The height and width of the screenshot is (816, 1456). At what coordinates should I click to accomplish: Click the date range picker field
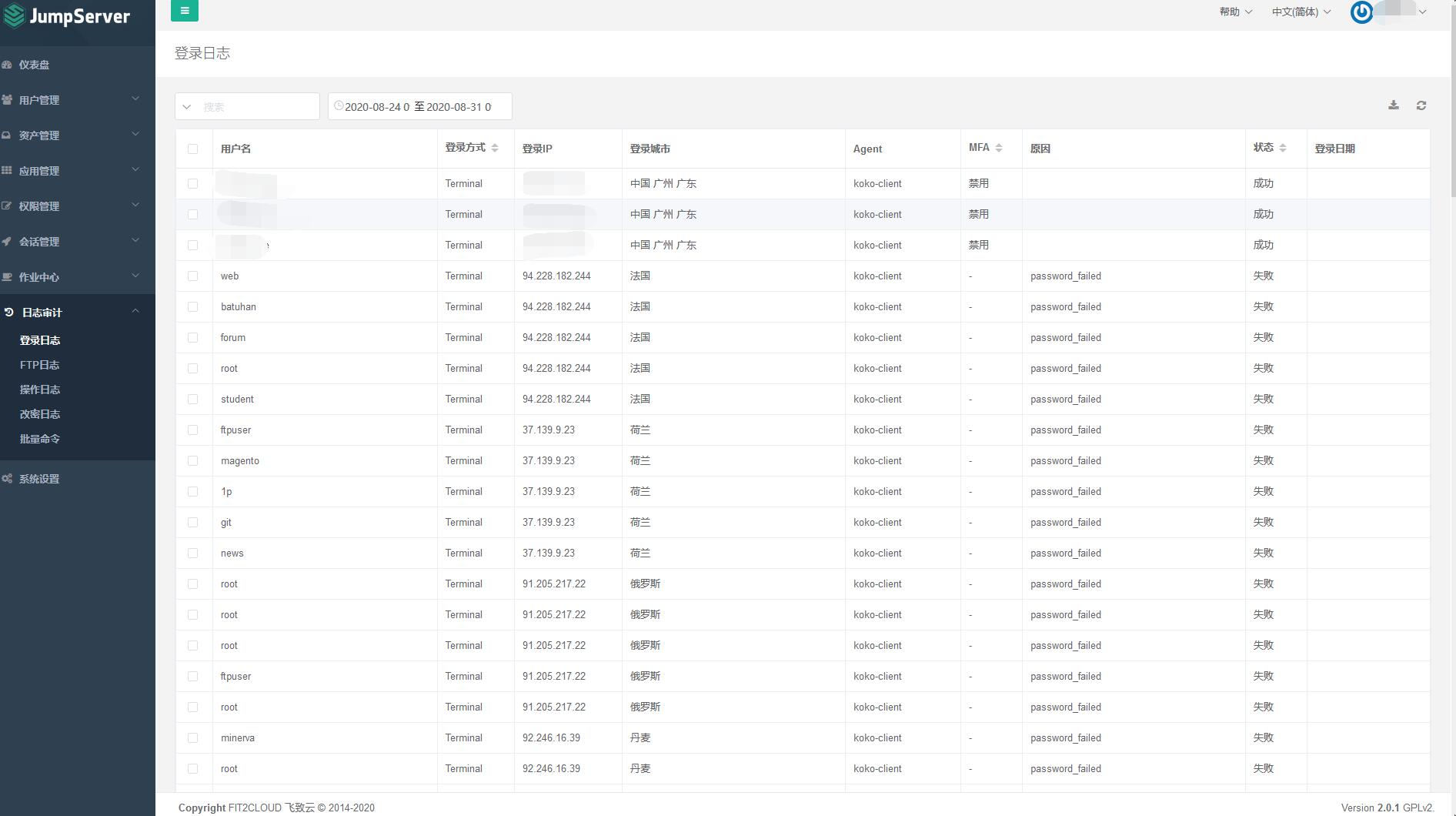pos(420,106)
